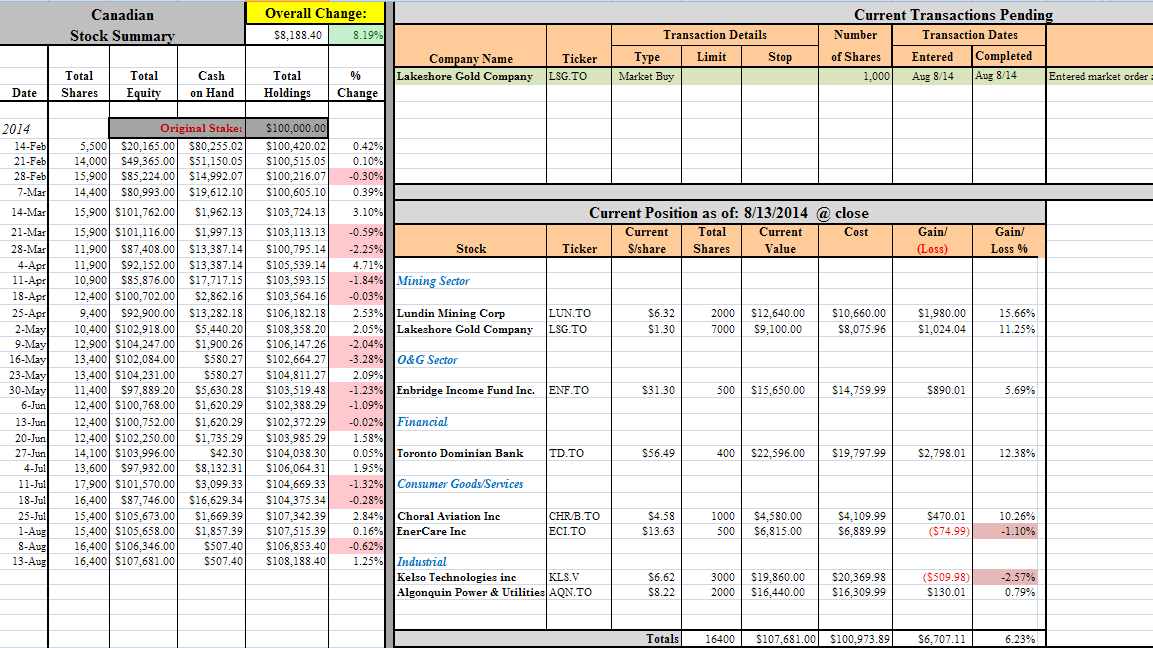Select Lakeshore Gold's $9,100.00 current value

tap(779, 330)
